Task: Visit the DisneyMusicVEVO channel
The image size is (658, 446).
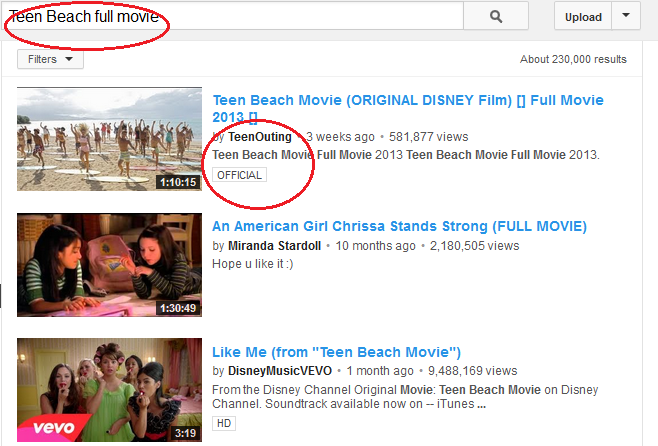Action: (280, 371)
